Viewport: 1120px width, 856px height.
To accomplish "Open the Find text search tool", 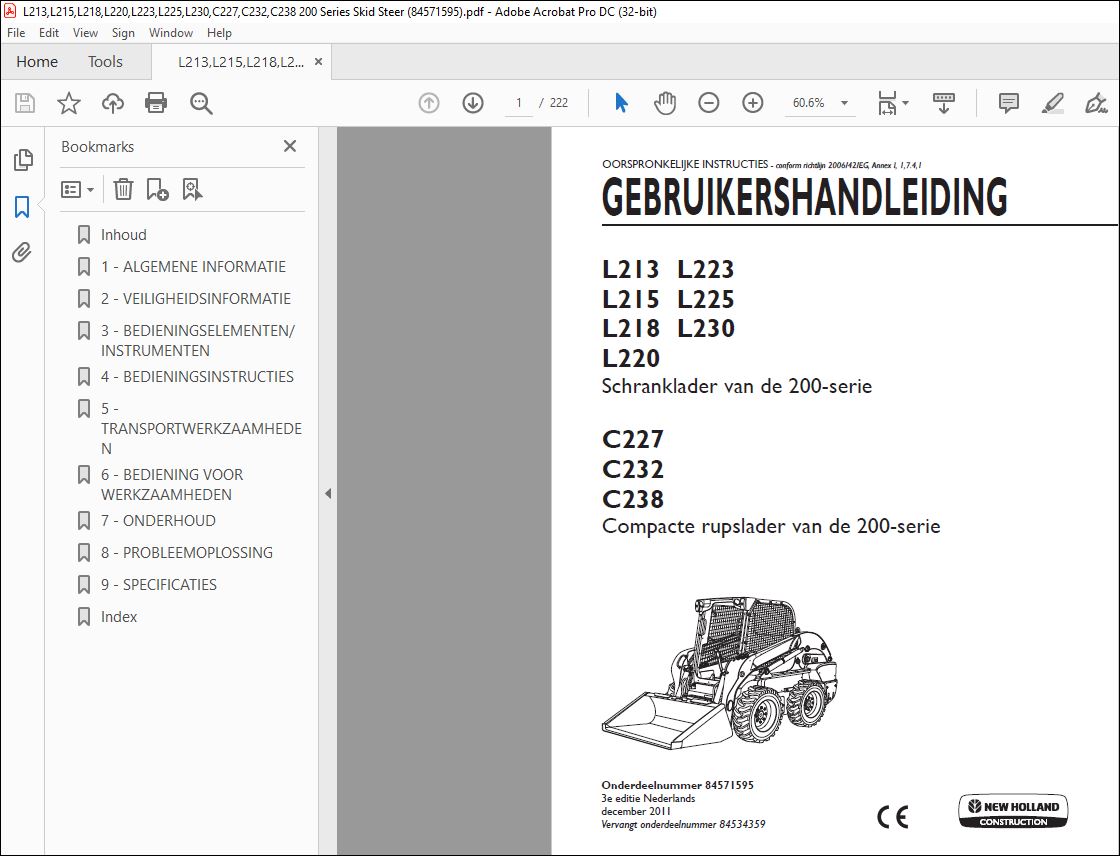I will tap(201, 103).
